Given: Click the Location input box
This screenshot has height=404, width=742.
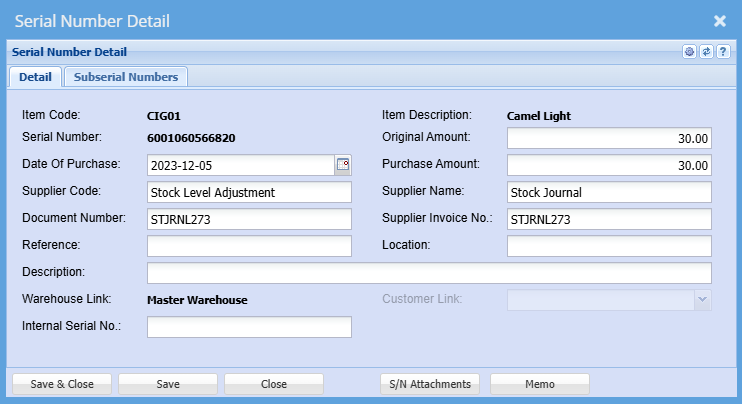Looking at the screenshot, I should click(609, 246).
